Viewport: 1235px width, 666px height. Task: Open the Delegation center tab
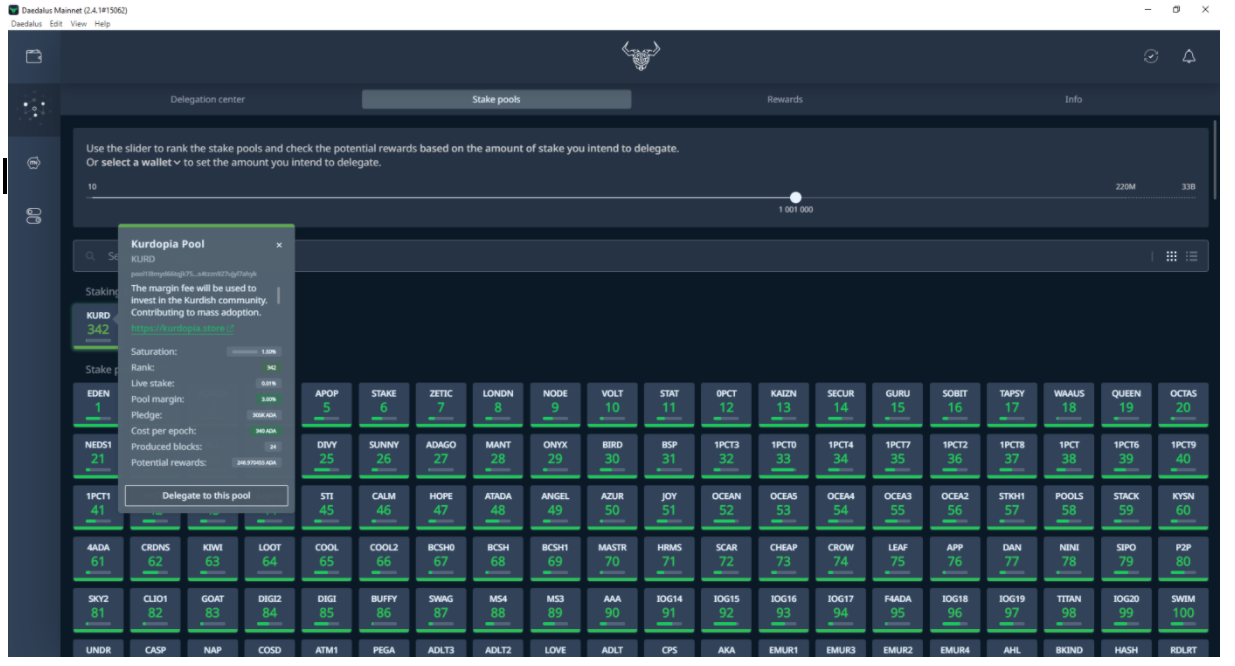208,100
